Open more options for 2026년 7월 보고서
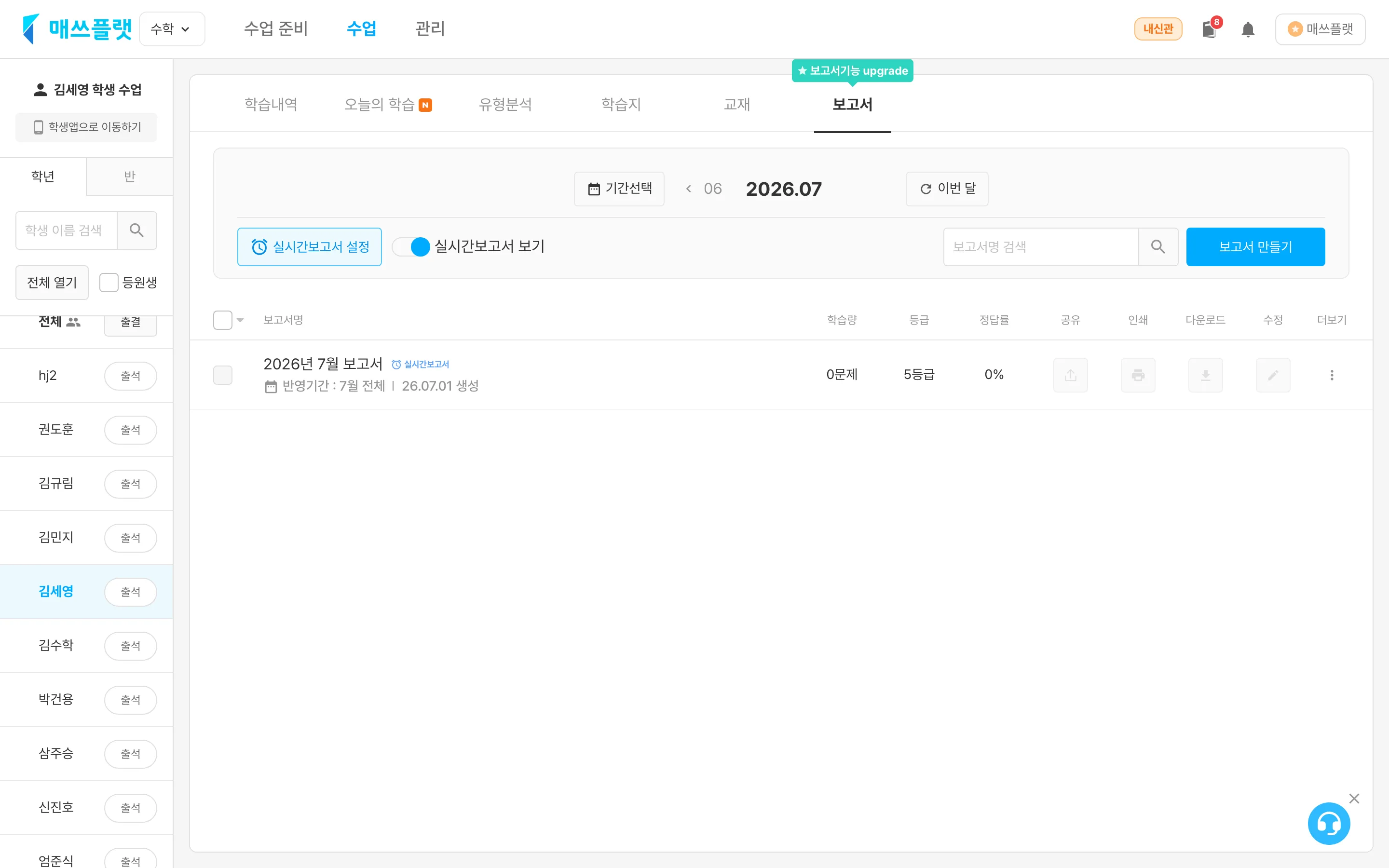This screenshot has height=868, width=1389. coord(1332,376)
